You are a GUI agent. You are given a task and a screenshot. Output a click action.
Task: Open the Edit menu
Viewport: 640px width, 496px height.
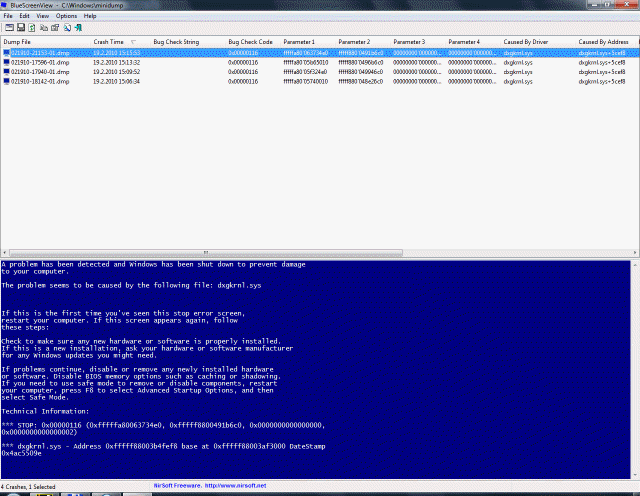coord(24,16)
